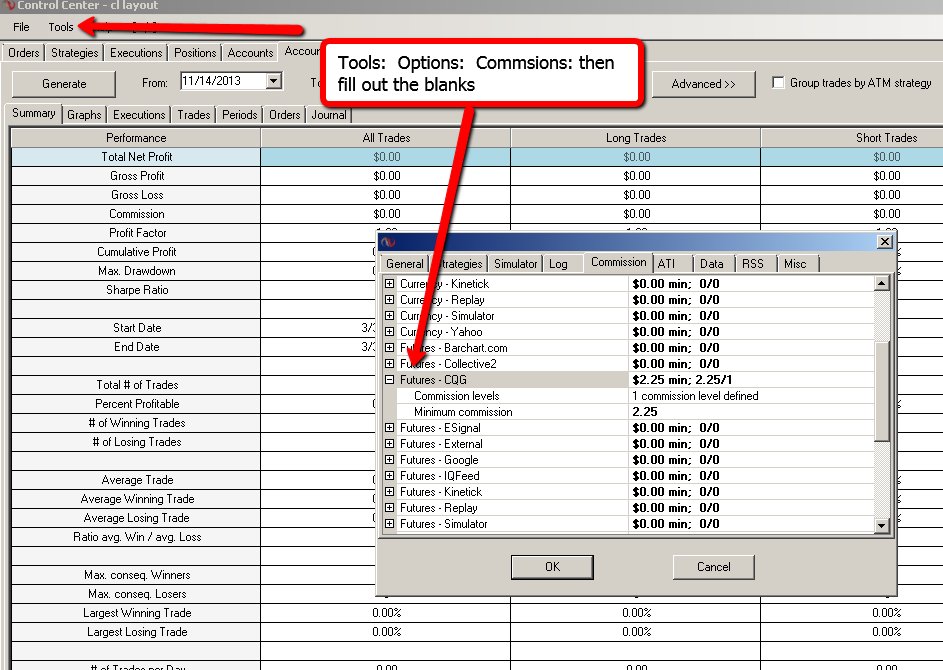Click the Performance column header

coord(136,138)
